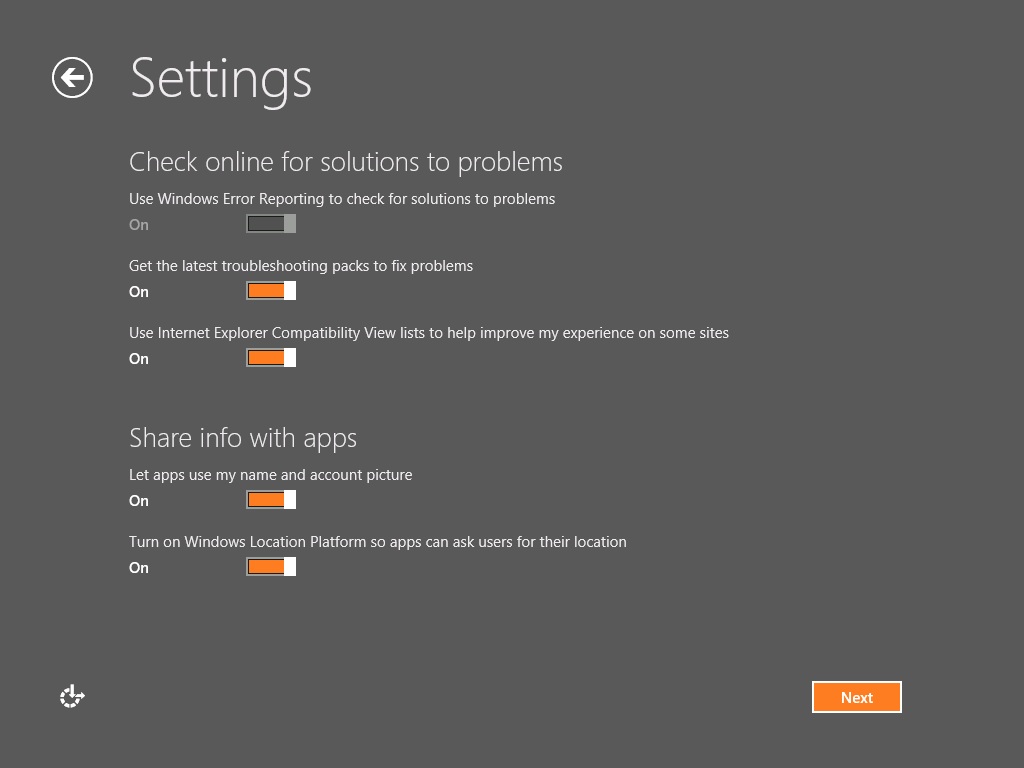Click the Internet Explorer Compatibility View description
Image resolution: width=1024 pixels, height=768 pixels.
pos(429,333)
